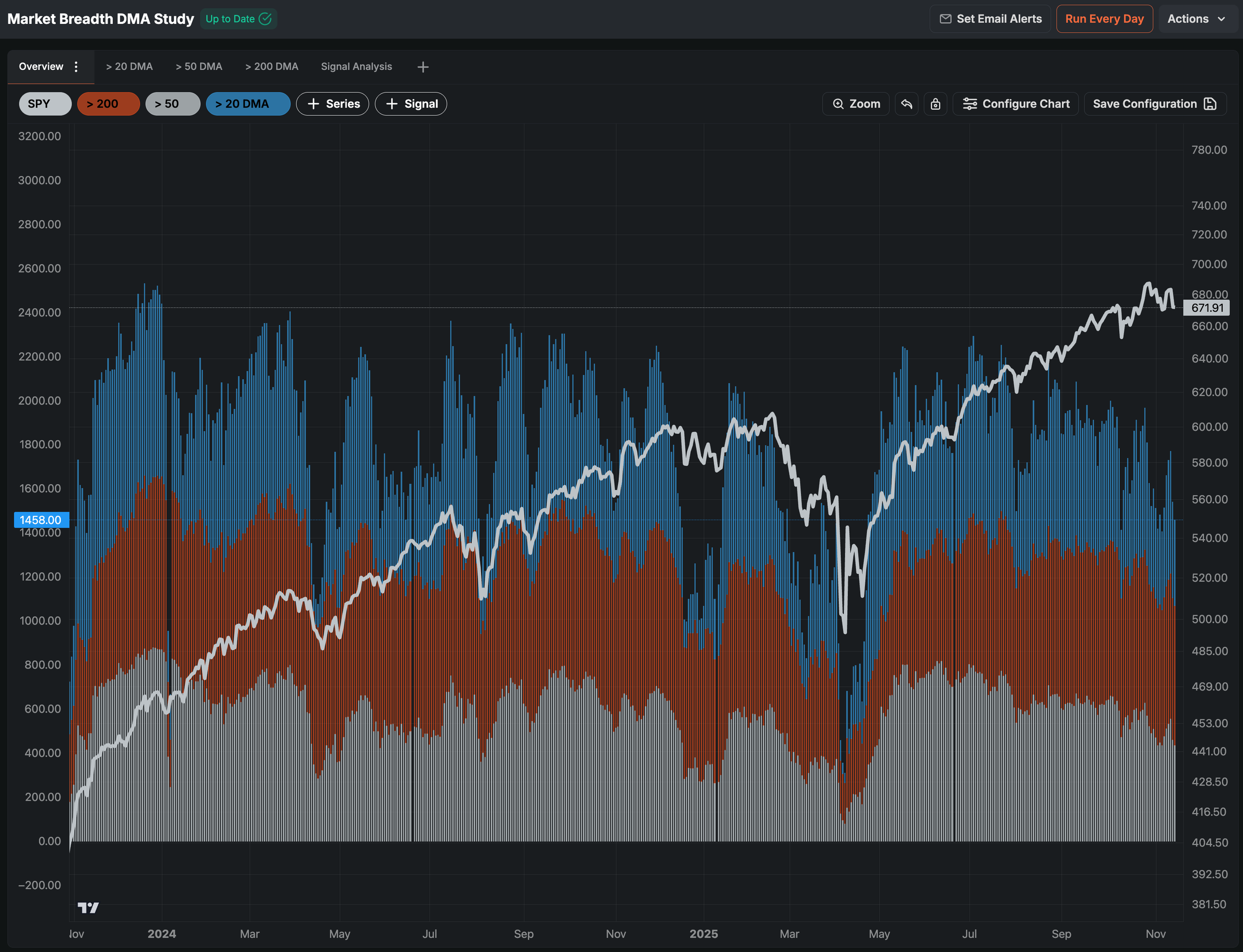Click the plus icon to add tab
The image size is (1243, 952).
tap(423, 67)
